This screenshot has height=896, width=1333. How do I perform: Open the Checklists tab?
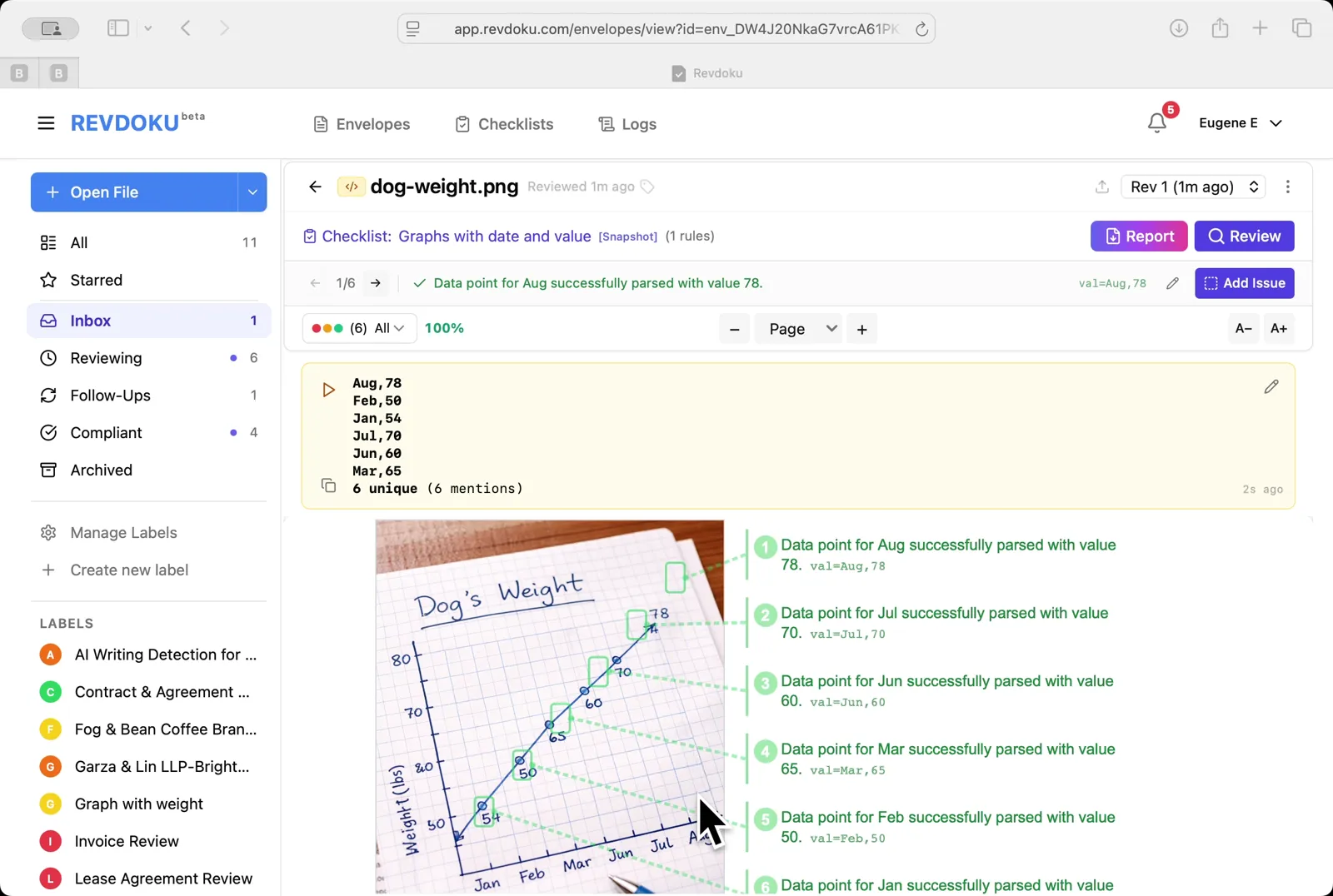(504, 124)
